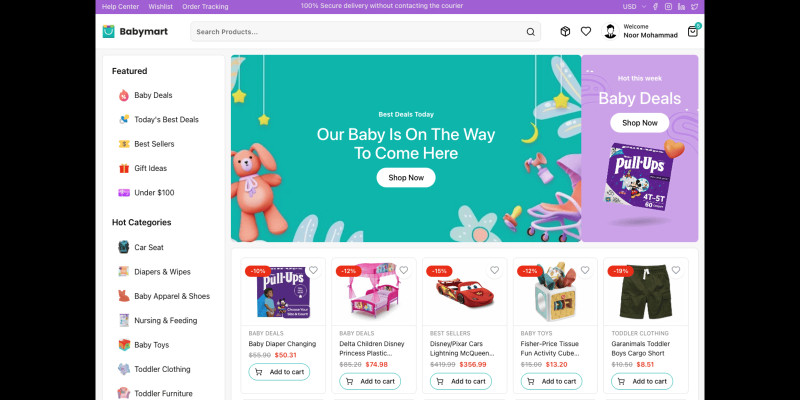Click the user avatar icon
The height and width of the screenshot is (400, 800).
click(x=610, y=31)
